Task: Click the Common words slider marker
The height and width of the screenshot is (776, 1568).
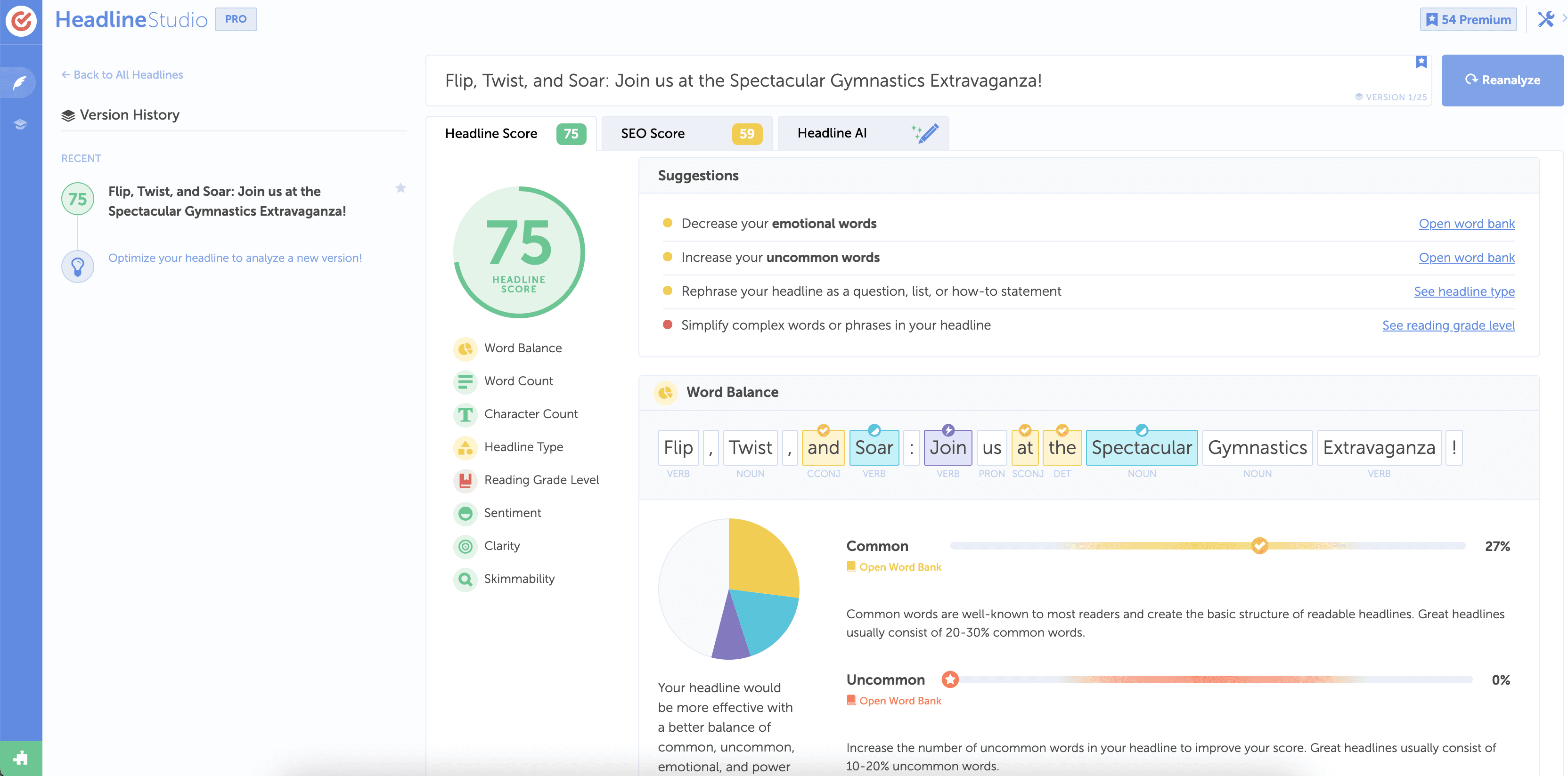Action: 1259,546
